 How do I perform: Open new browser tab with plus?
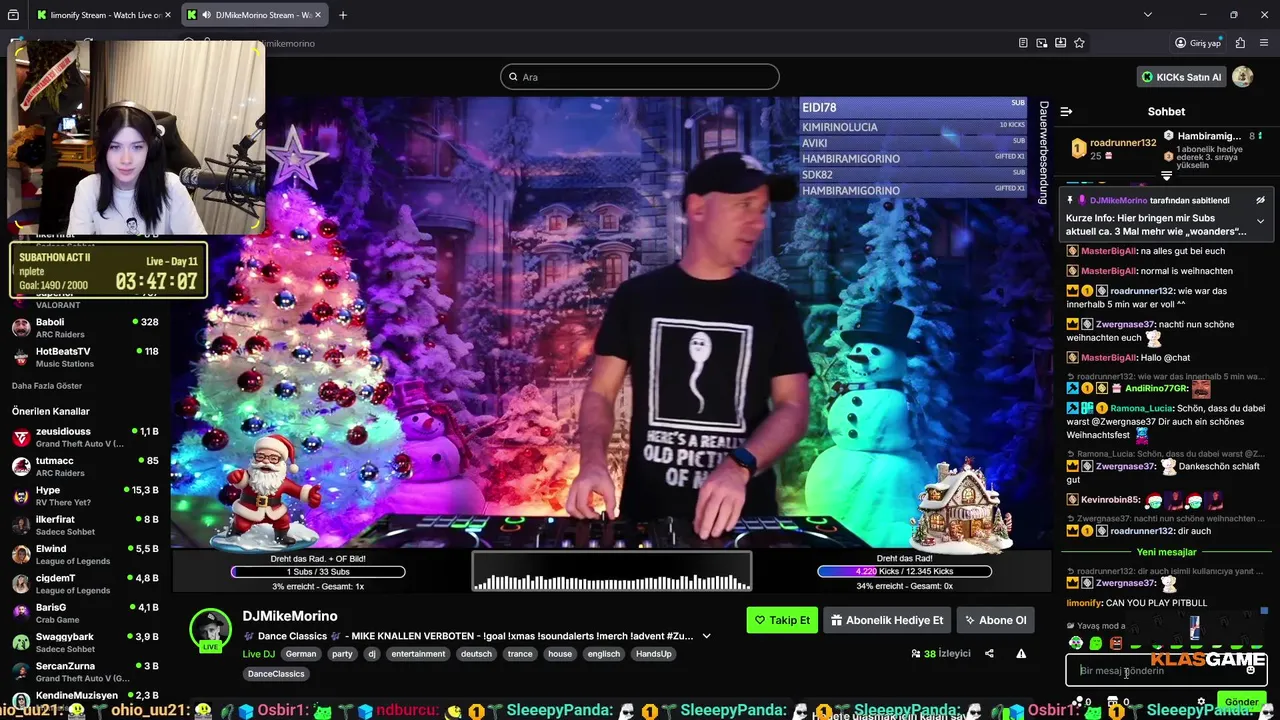click(x=343, y=15)
